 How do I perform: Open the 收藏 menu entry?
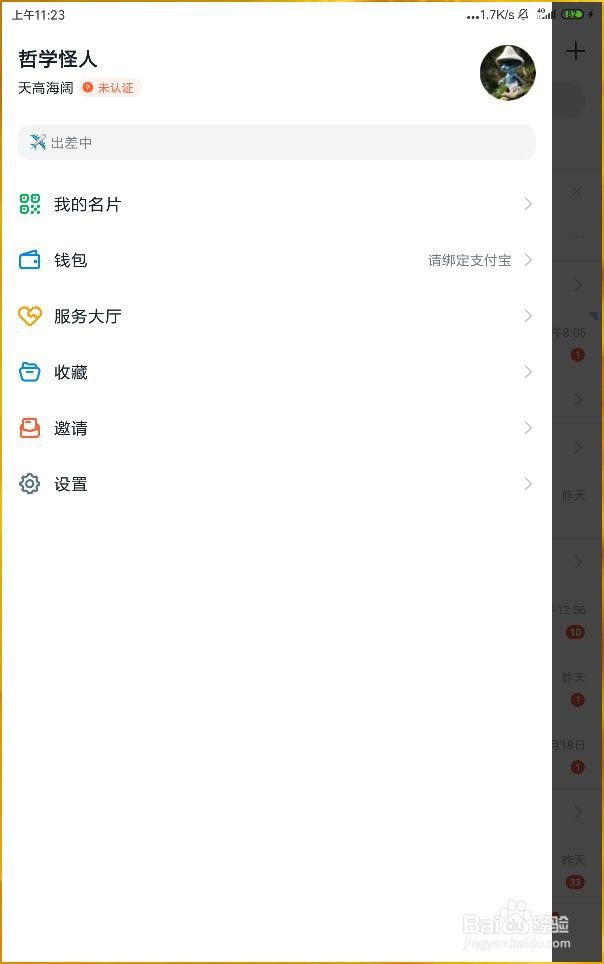276,372
